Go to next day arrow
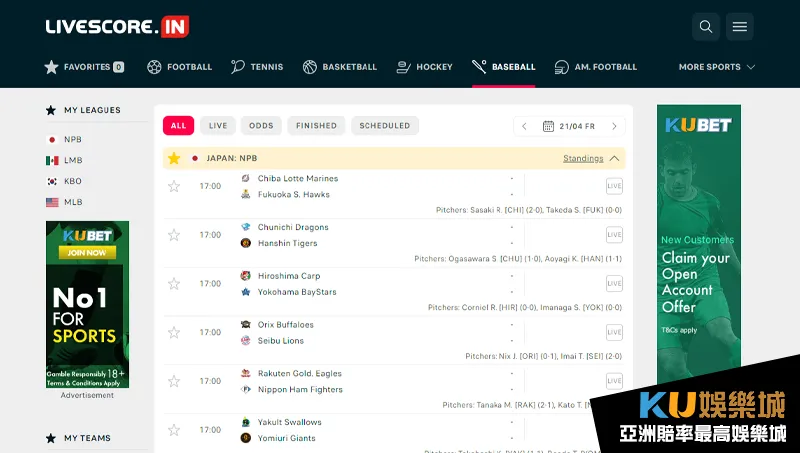The height and width of the screenshot is (453, 800). (x=614, y=126)
